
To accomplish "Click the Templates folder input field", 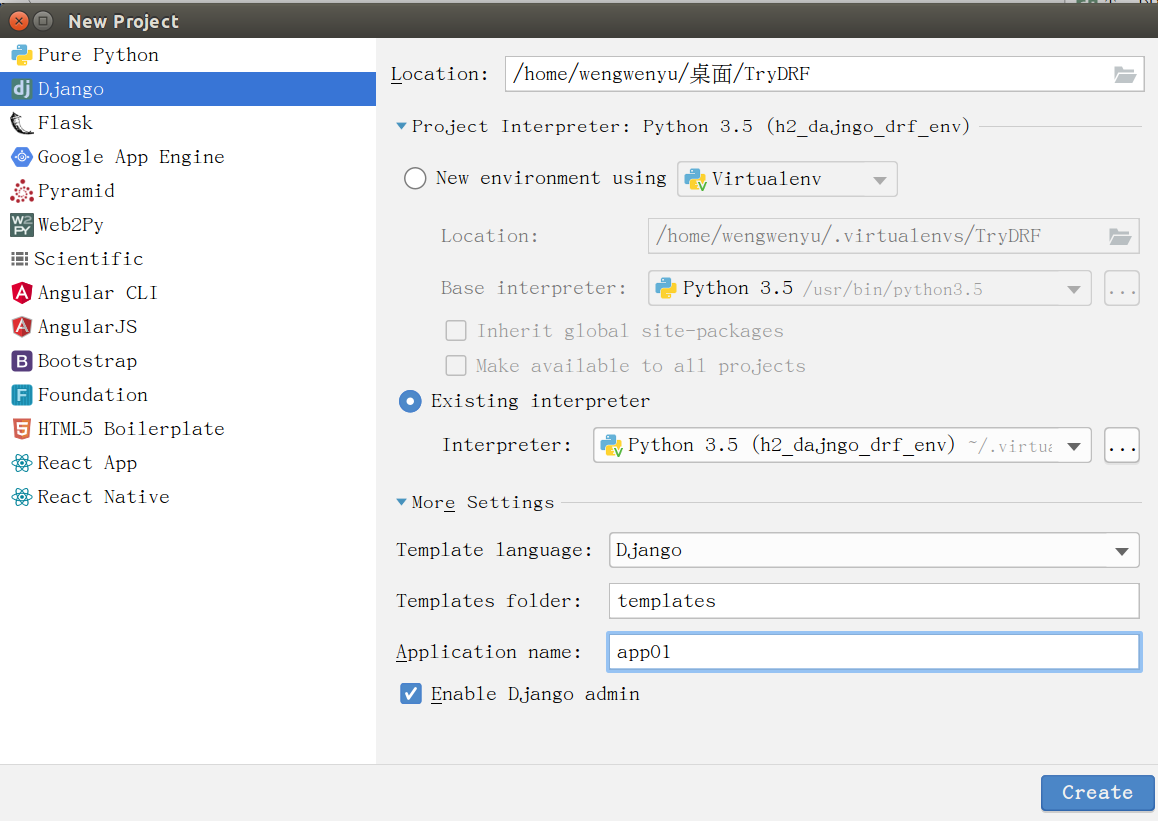I will [874, 601].
